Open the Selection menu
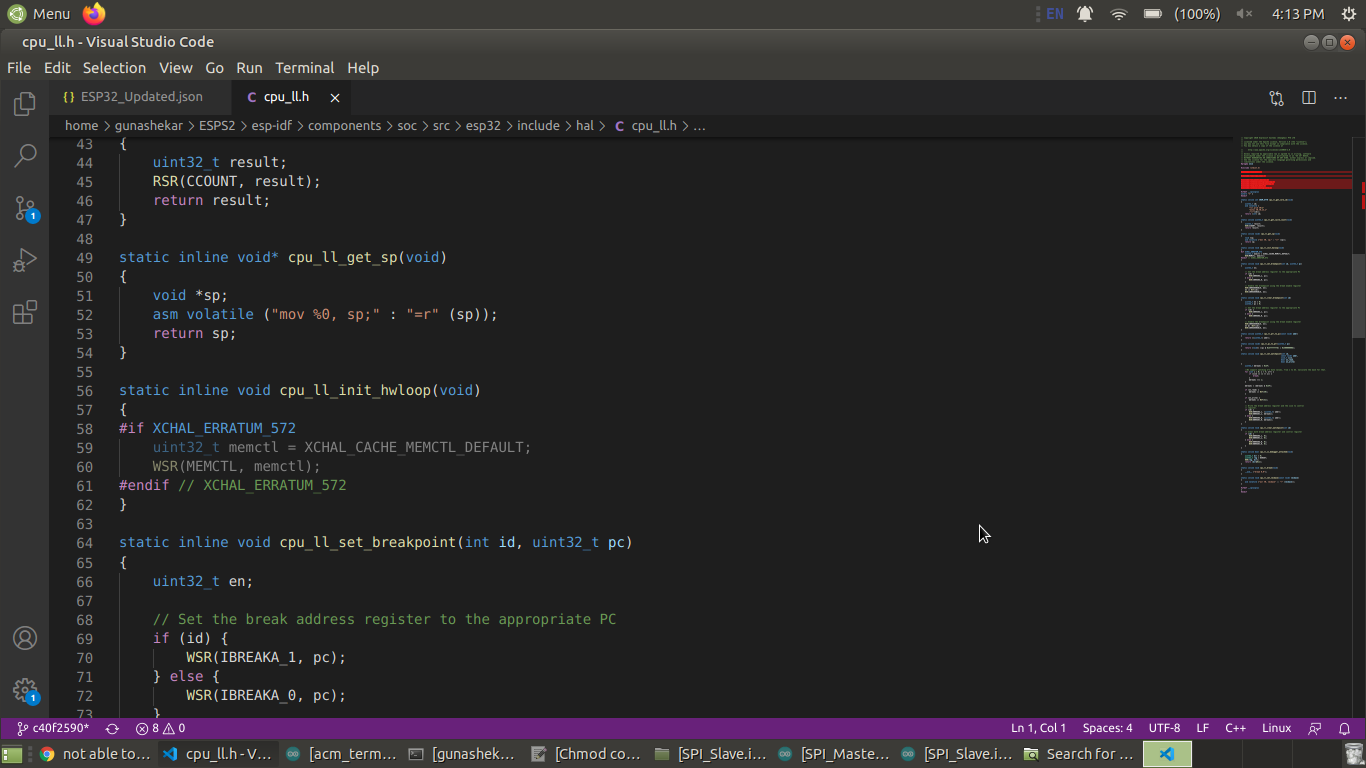The height and width of the screenshot is (768, 1366). (114, 68)
